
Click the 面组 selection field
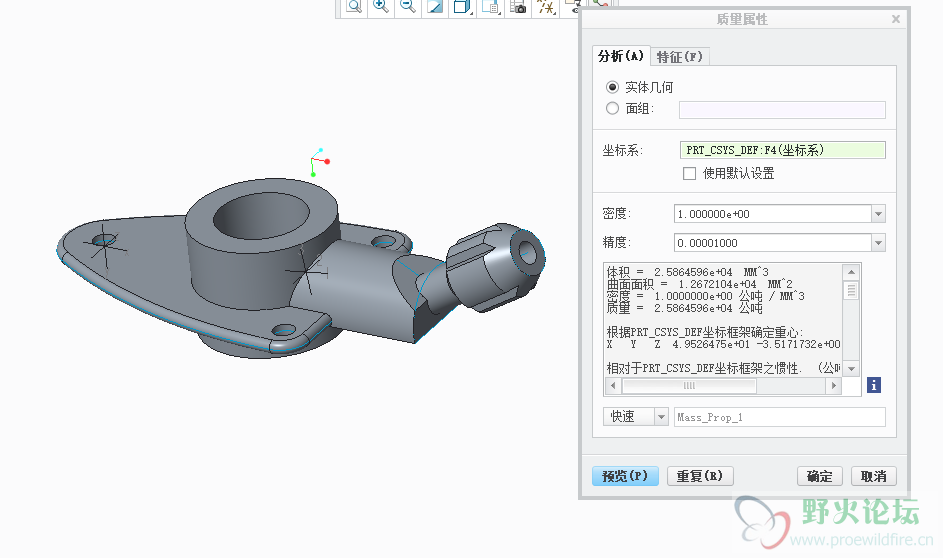pos(782,110)
